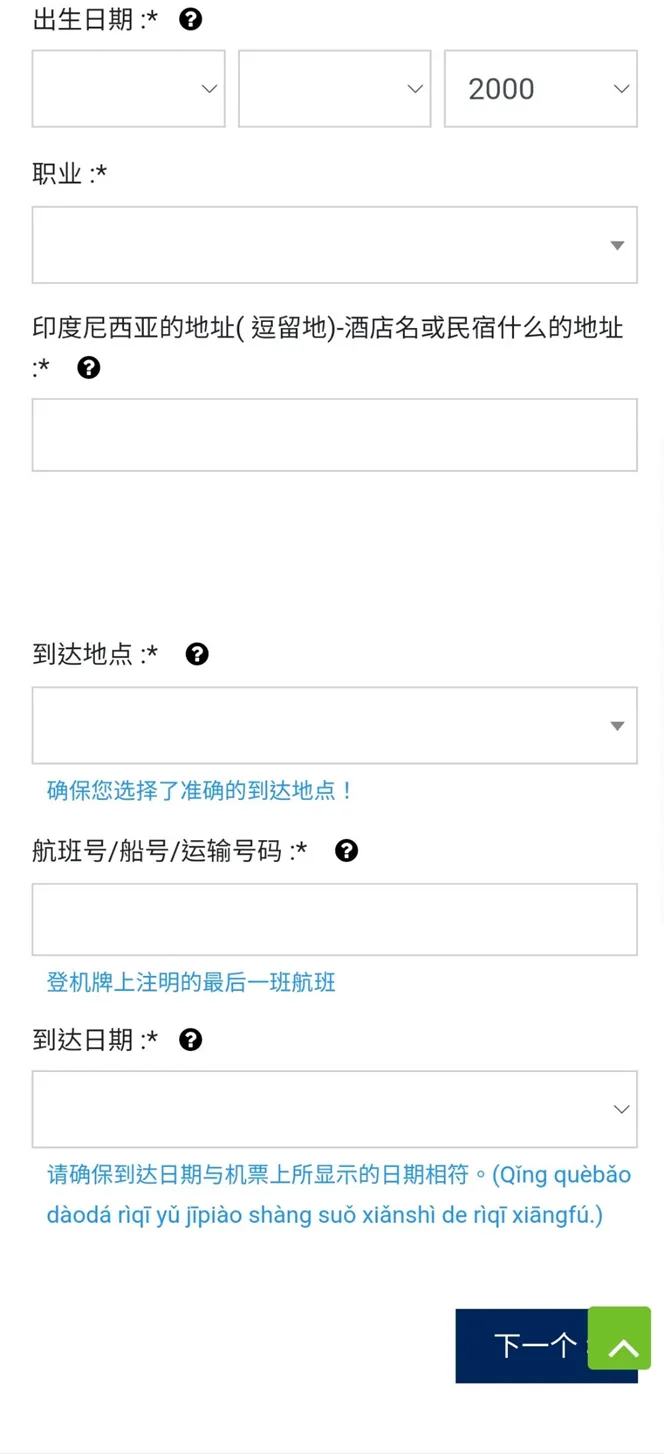The width and height of the screenshot is (664, 1454).
Task: Click the green scroll-to-top arrow
Action: click(619, 1338)
